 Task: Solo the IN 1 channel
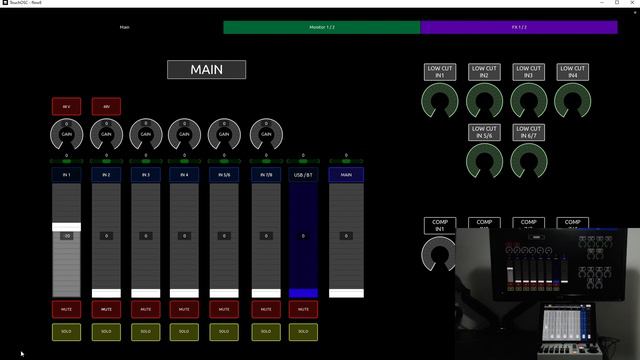pos(67,332)
